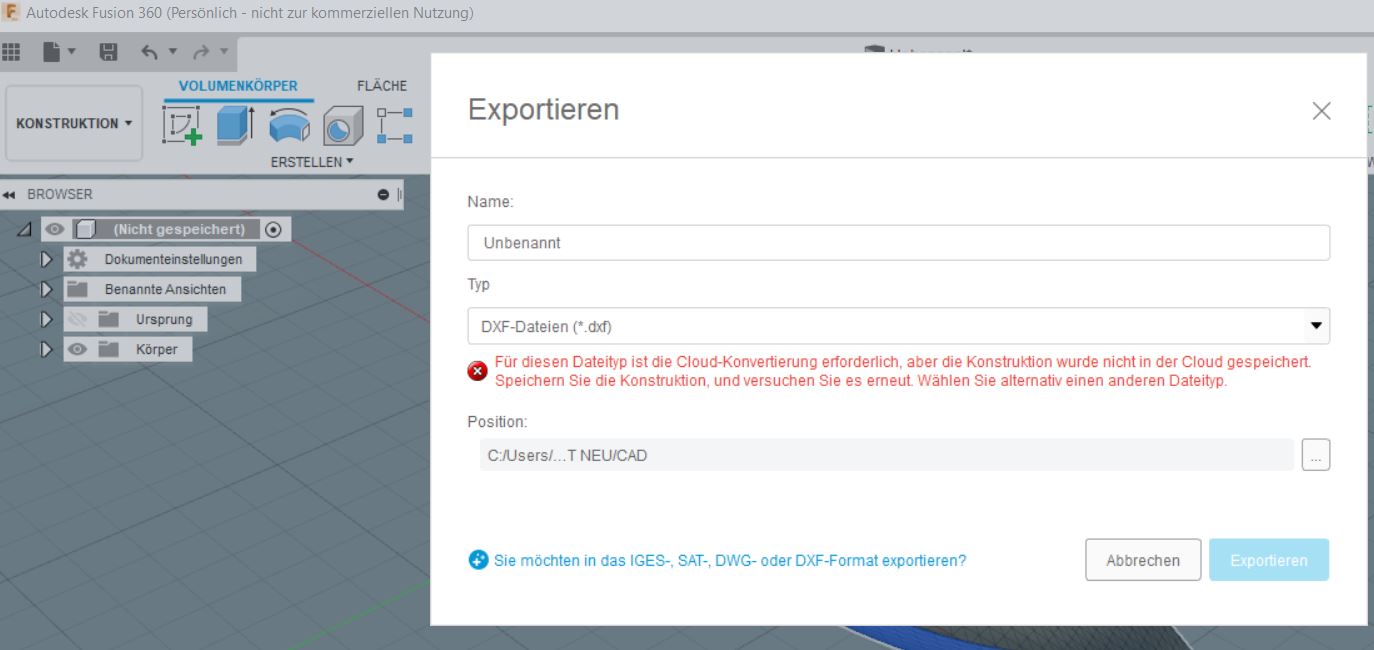The width and height of the screenshot is (1374, 650).
Task: Expand the Benannte Ansichten tree node
Action: pyautogui.click(x=47, y=288)
